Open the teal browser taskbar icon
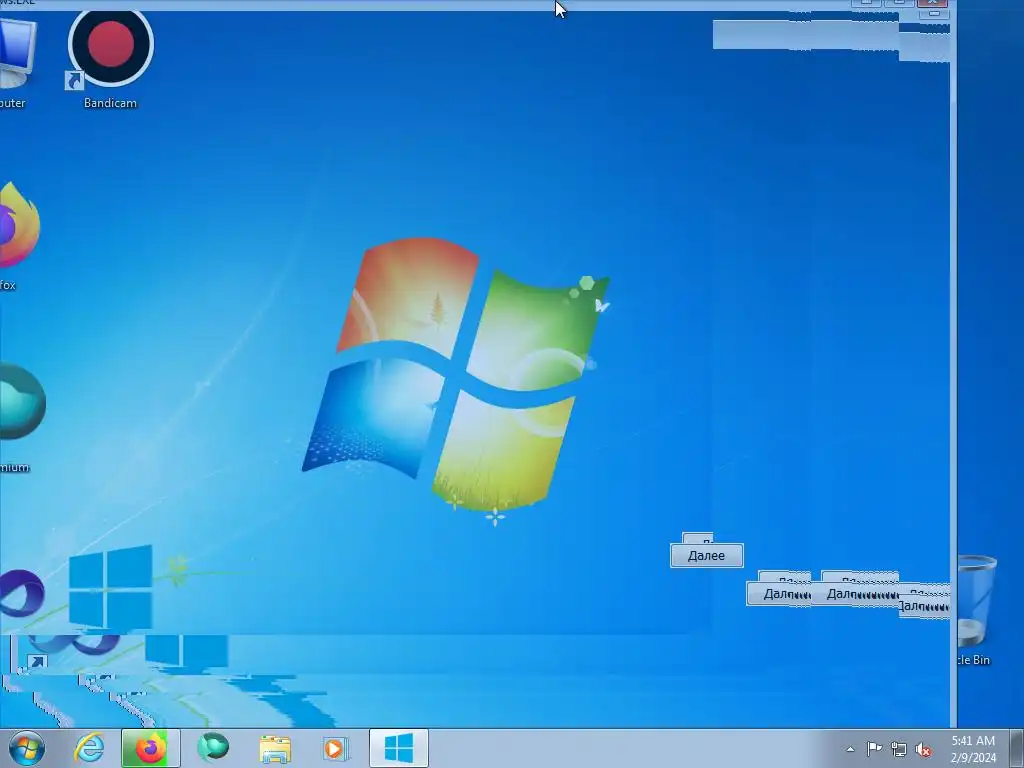Screen dimensions: 1024x768 click(x=213, y=748)
